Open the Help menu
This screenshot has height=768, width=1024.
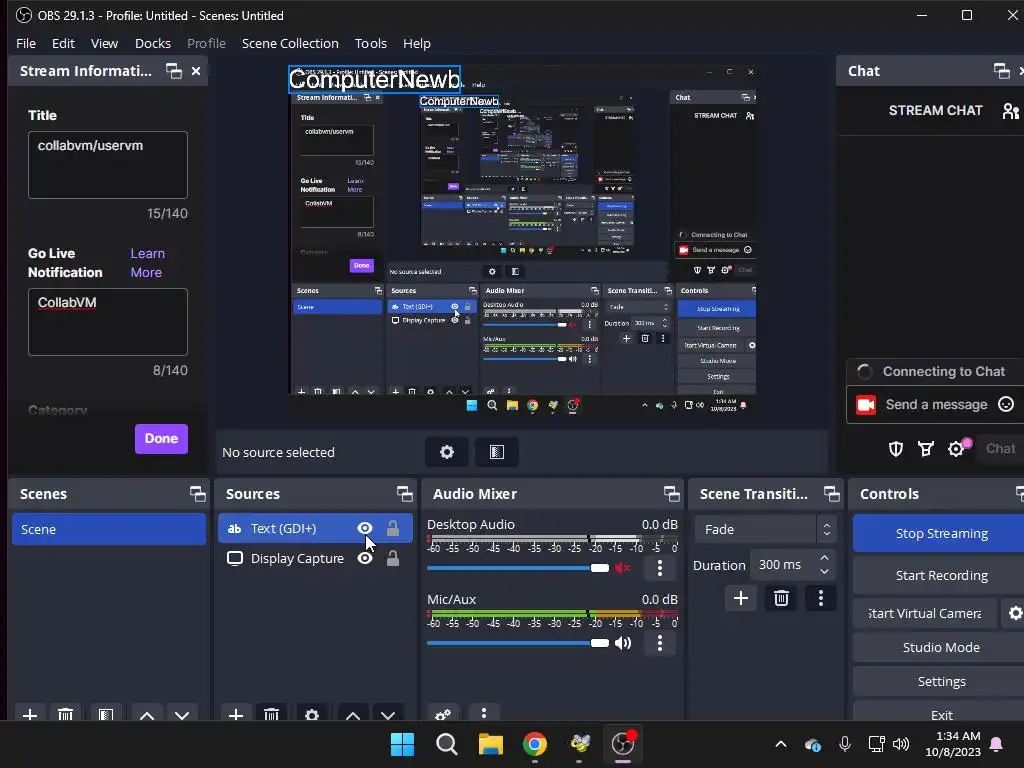pos(417,43)
